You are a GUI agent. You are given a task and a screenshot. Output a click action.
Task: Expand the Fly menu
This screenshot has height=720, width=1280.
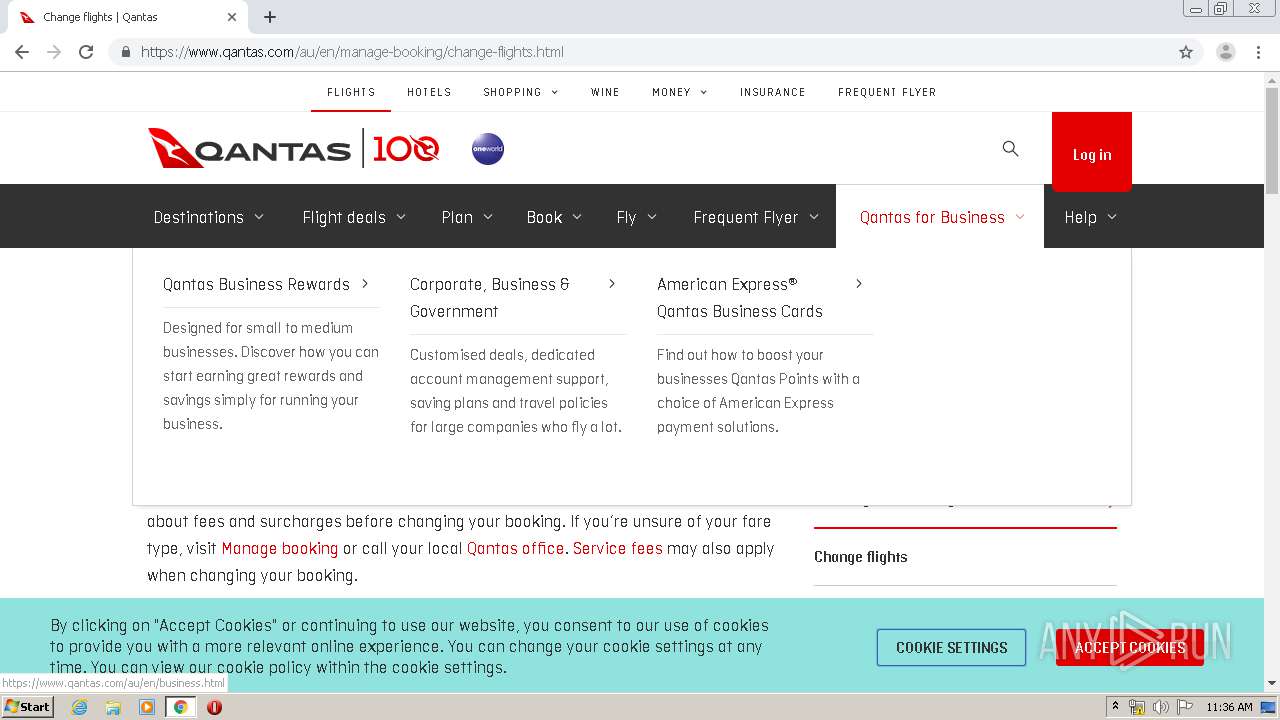[637, 217]
